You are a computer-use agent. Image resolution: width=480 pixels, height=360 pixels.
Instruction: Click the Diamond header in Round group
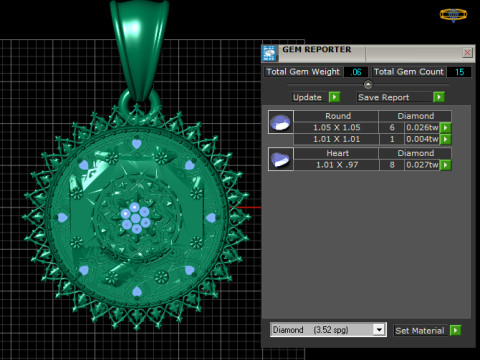click(x=415, y=116)
